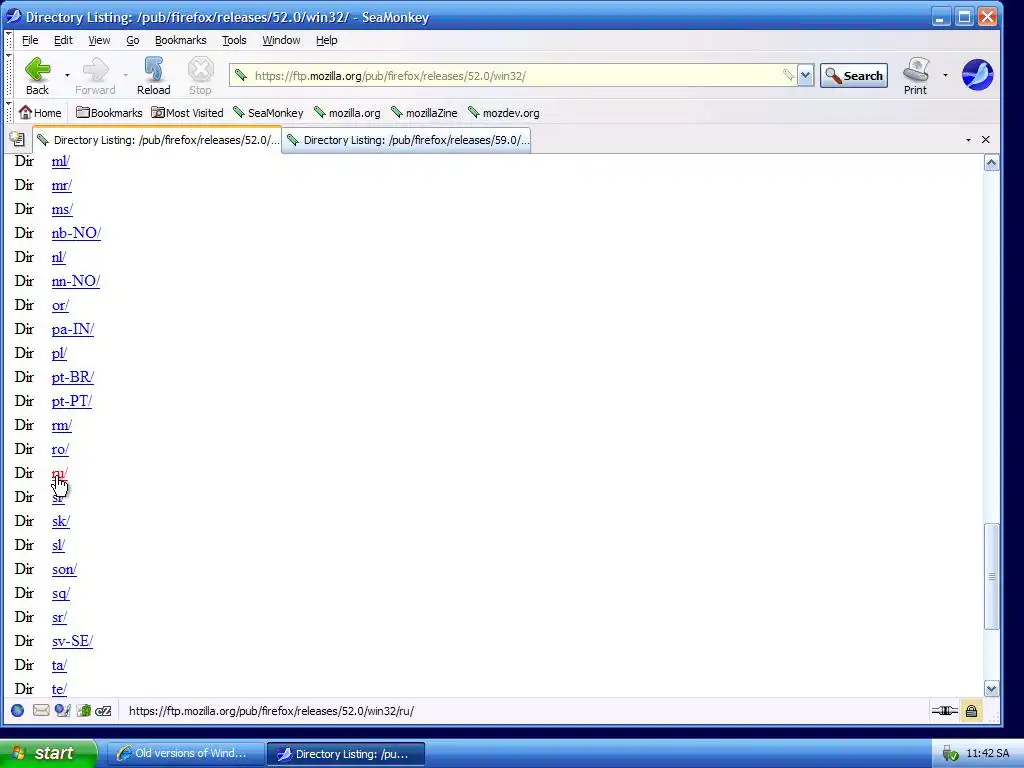Viewport: 1024px width, 768px height.
Task: Open the ro/ directory link
Action: [60, 449]
